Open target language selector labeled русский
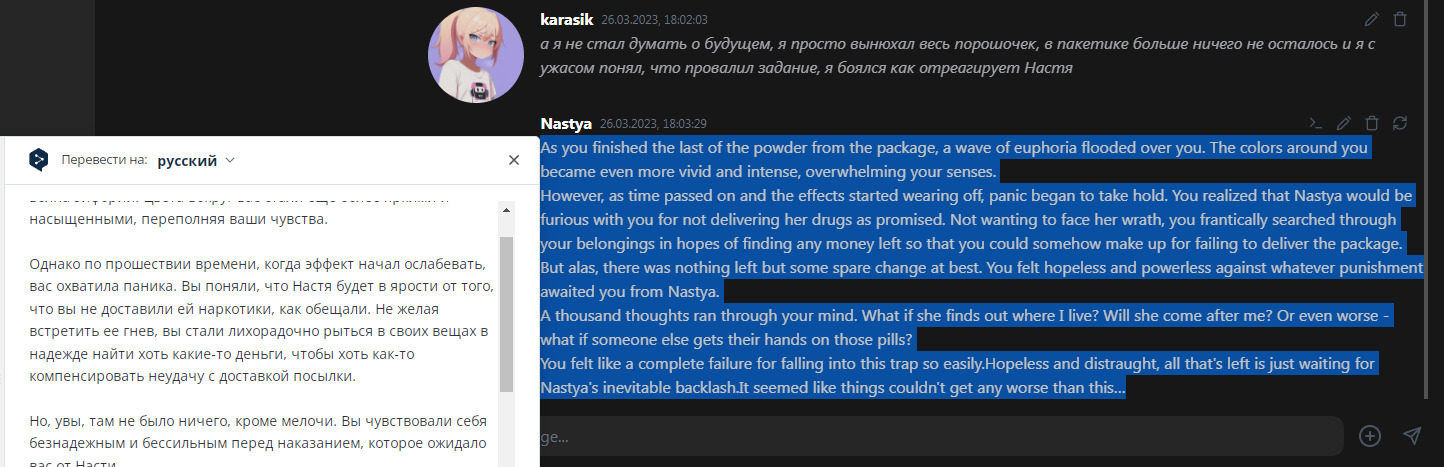 click(188, 160)
